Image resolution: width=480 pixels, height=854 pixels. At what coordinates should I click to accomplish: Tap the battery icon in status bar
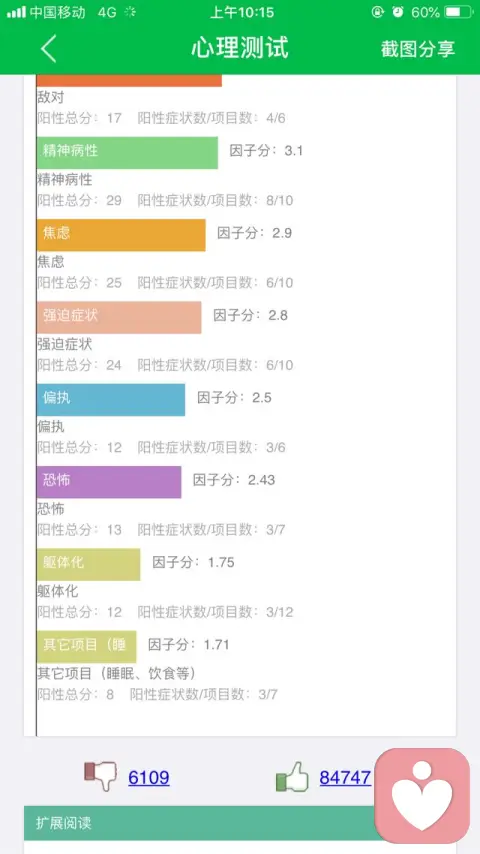[x=459, y=12]
